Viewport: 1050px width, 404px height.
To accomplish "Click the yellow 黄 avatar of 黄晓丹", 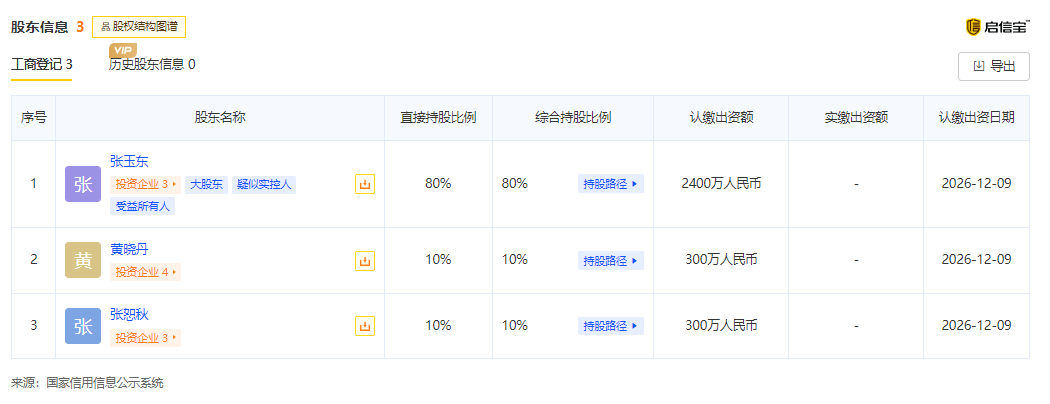I will tap(83, 261).
